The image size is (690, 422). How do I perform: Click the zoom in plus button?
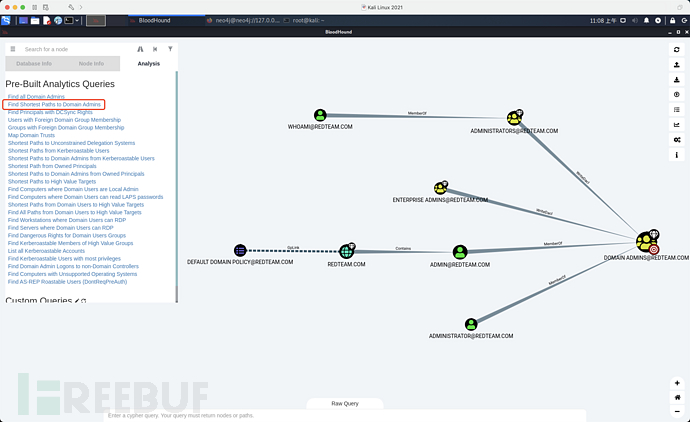tap(677, 383)
